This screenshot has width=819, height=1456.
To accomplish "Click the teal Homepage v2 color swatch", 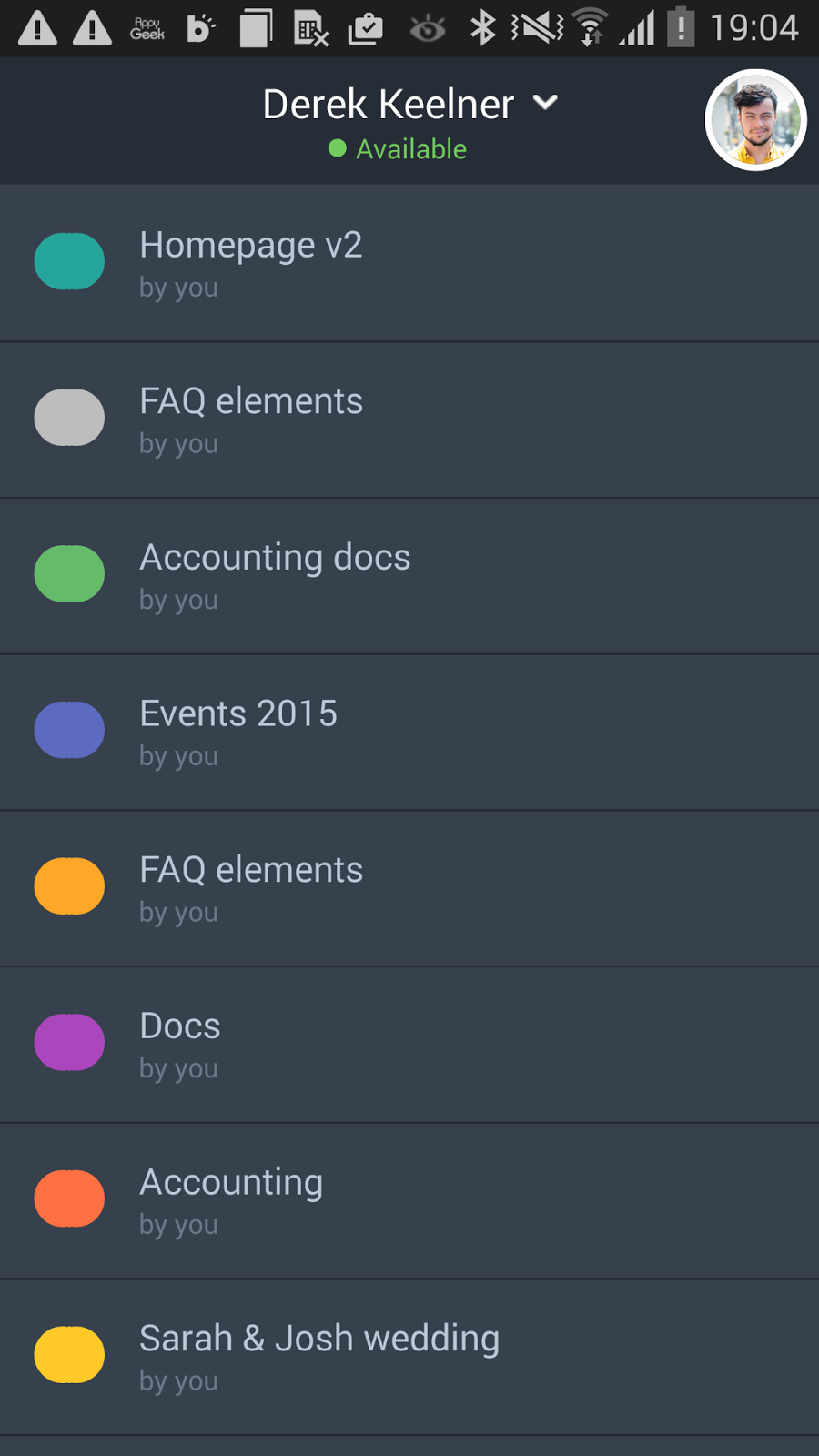I will [x=69, y=262].
